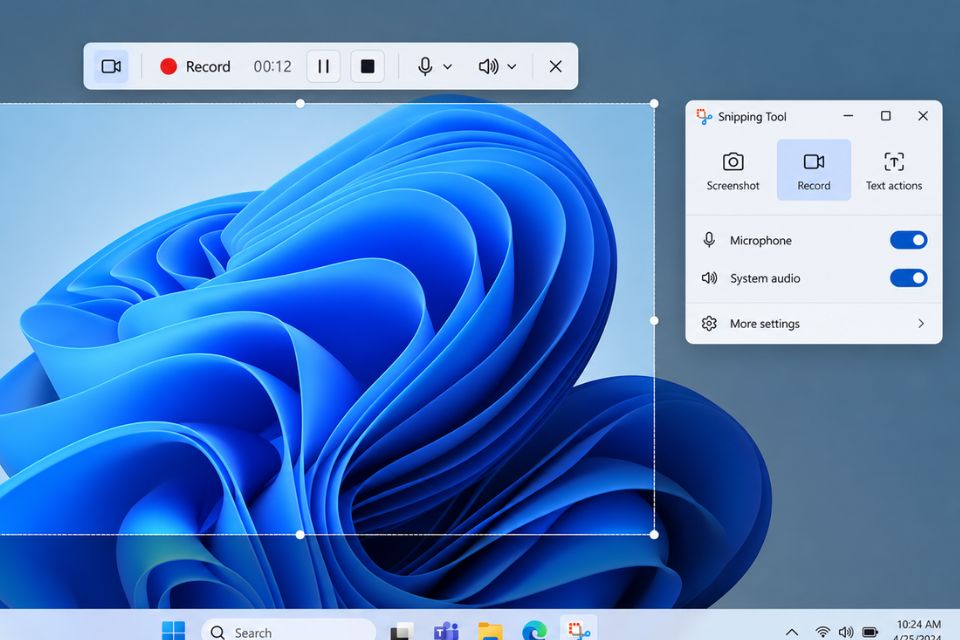Click the taskbar Search box

point(288,631)
